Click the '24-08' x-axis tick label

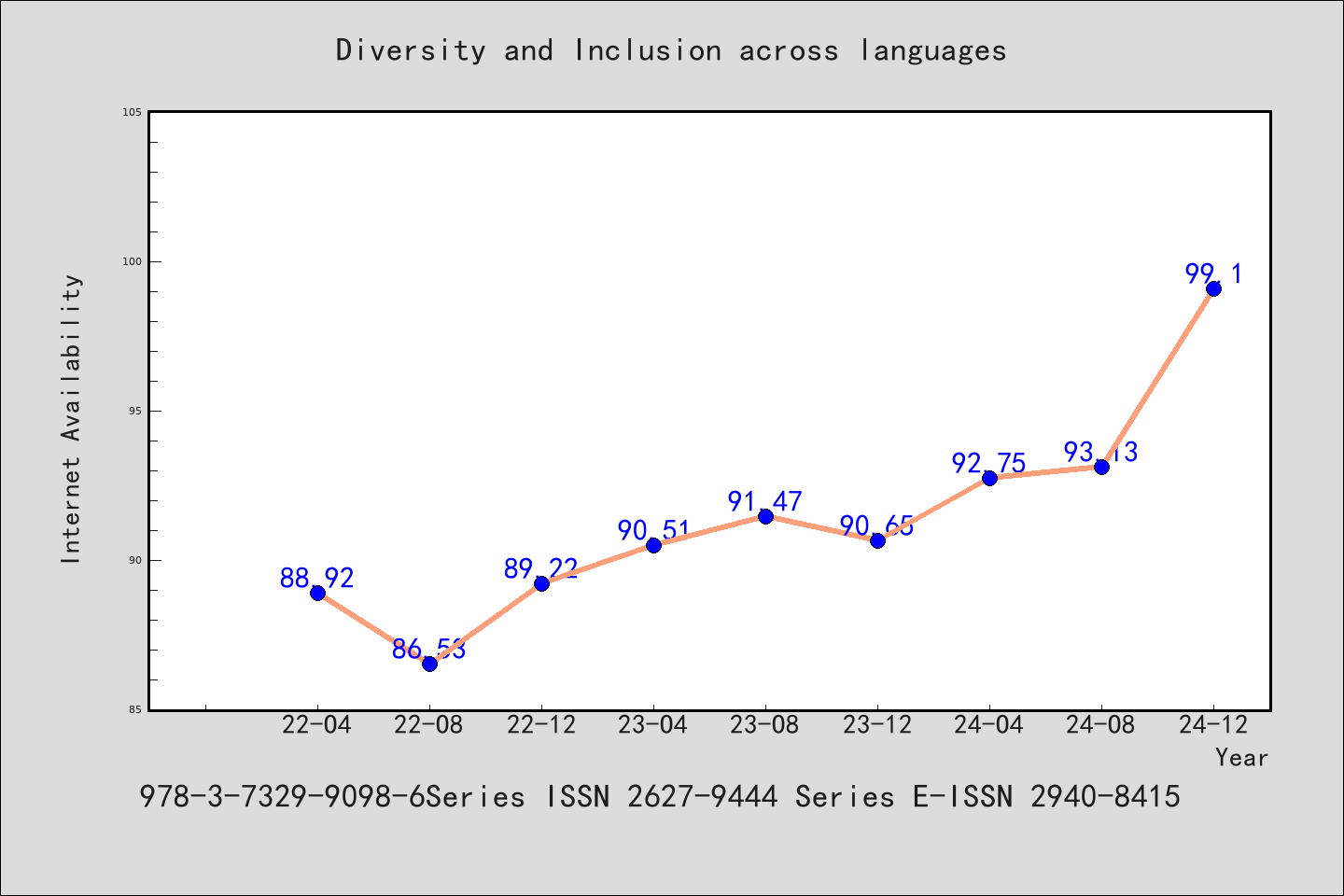(x=1101, y=724)
